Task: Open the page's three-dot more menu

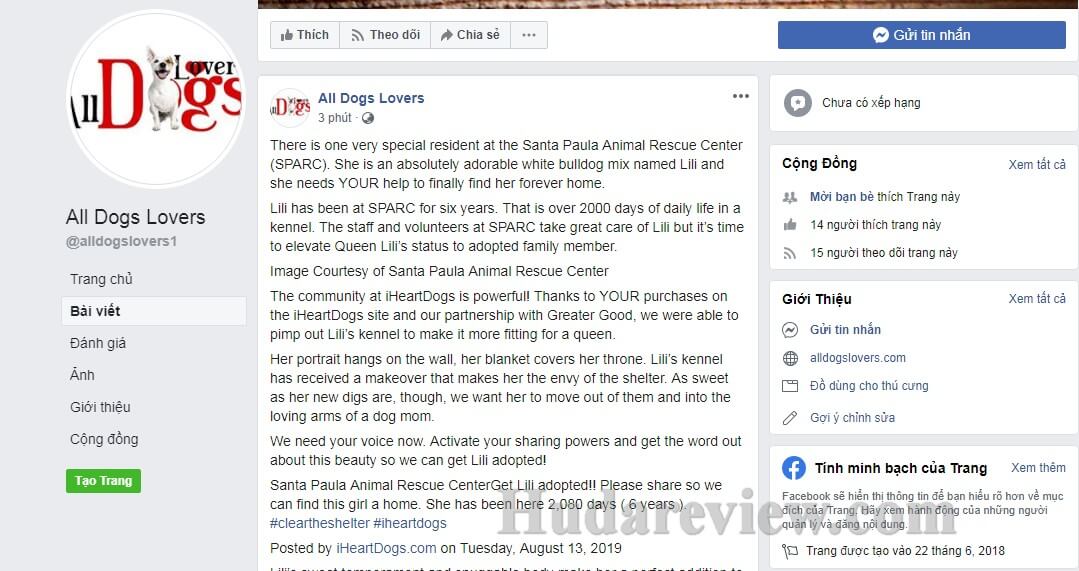Action: (x=528, y=35)
